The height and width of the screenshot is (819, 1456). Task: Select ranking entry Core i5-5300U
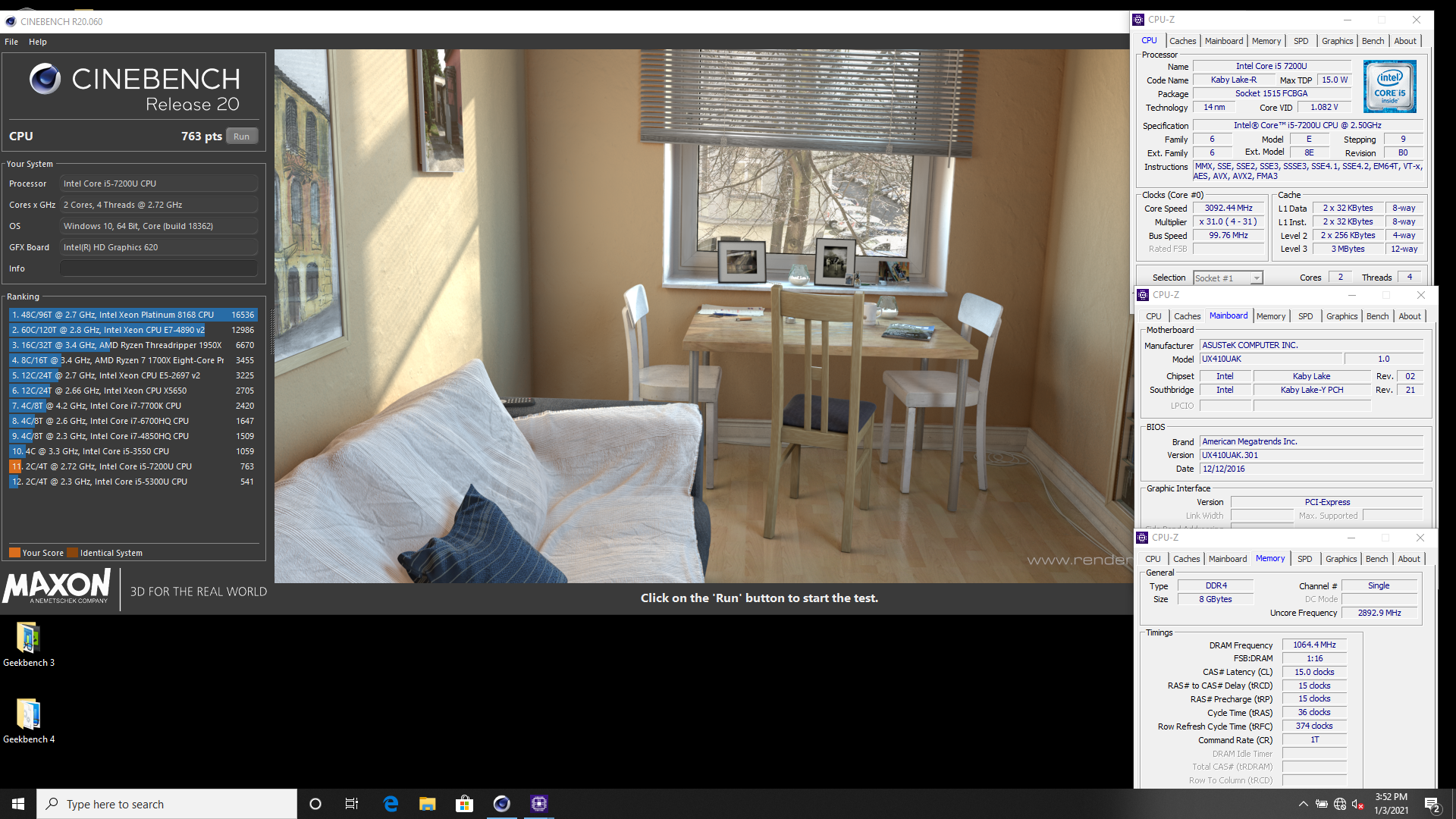[133, 482]
